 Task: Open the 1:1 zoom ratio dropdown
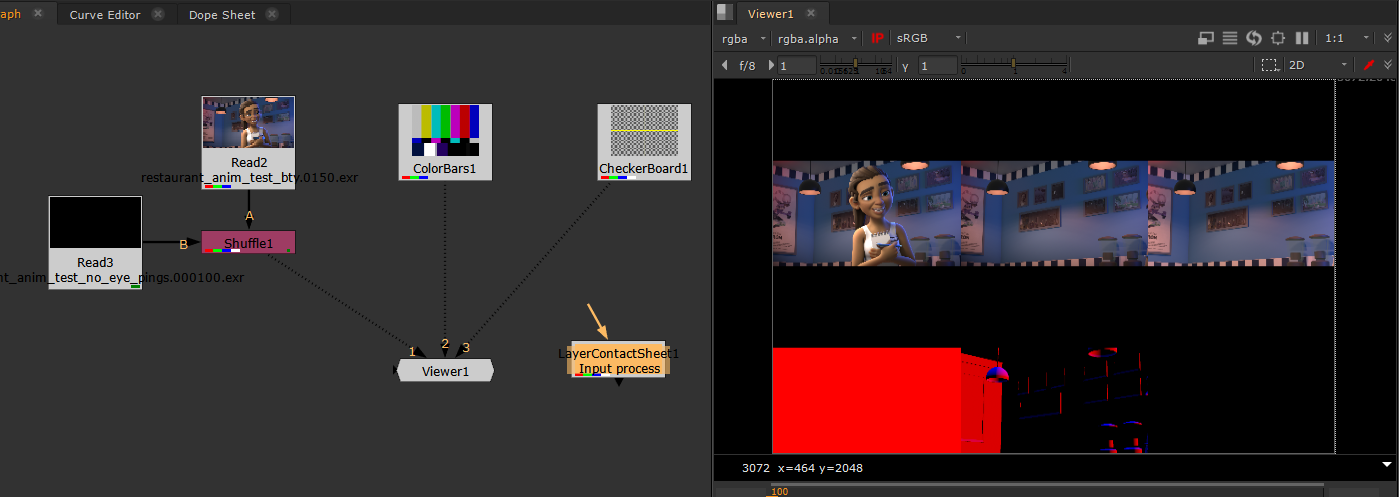[x=1346, y=38]
